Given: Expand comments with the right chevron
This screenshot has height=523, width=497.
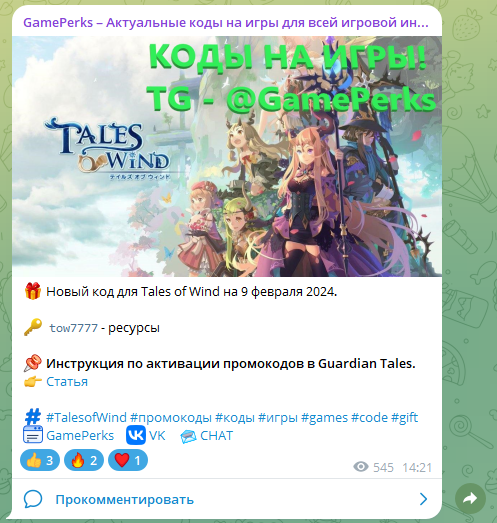Looking at the screenshot, I should (x=423, y=499).
